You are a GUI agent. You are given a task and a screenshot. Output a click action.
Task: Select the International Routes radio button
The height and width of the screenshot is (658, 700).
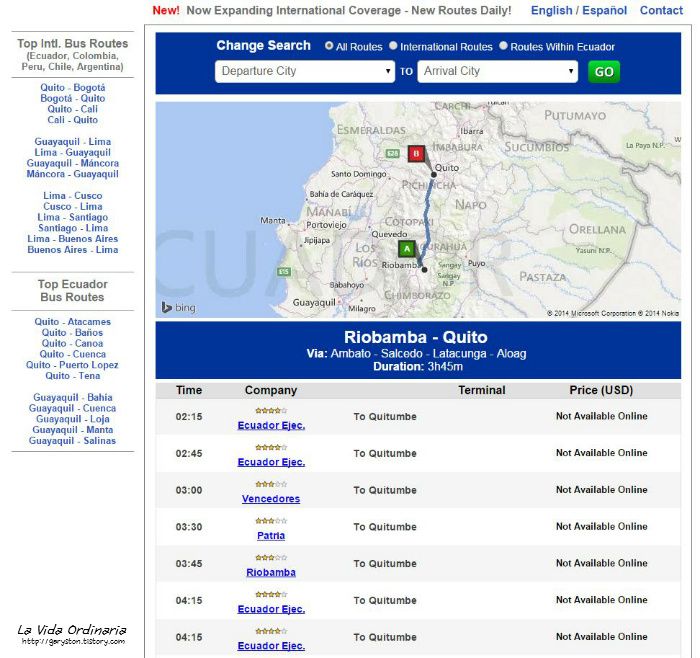point(393,46)
